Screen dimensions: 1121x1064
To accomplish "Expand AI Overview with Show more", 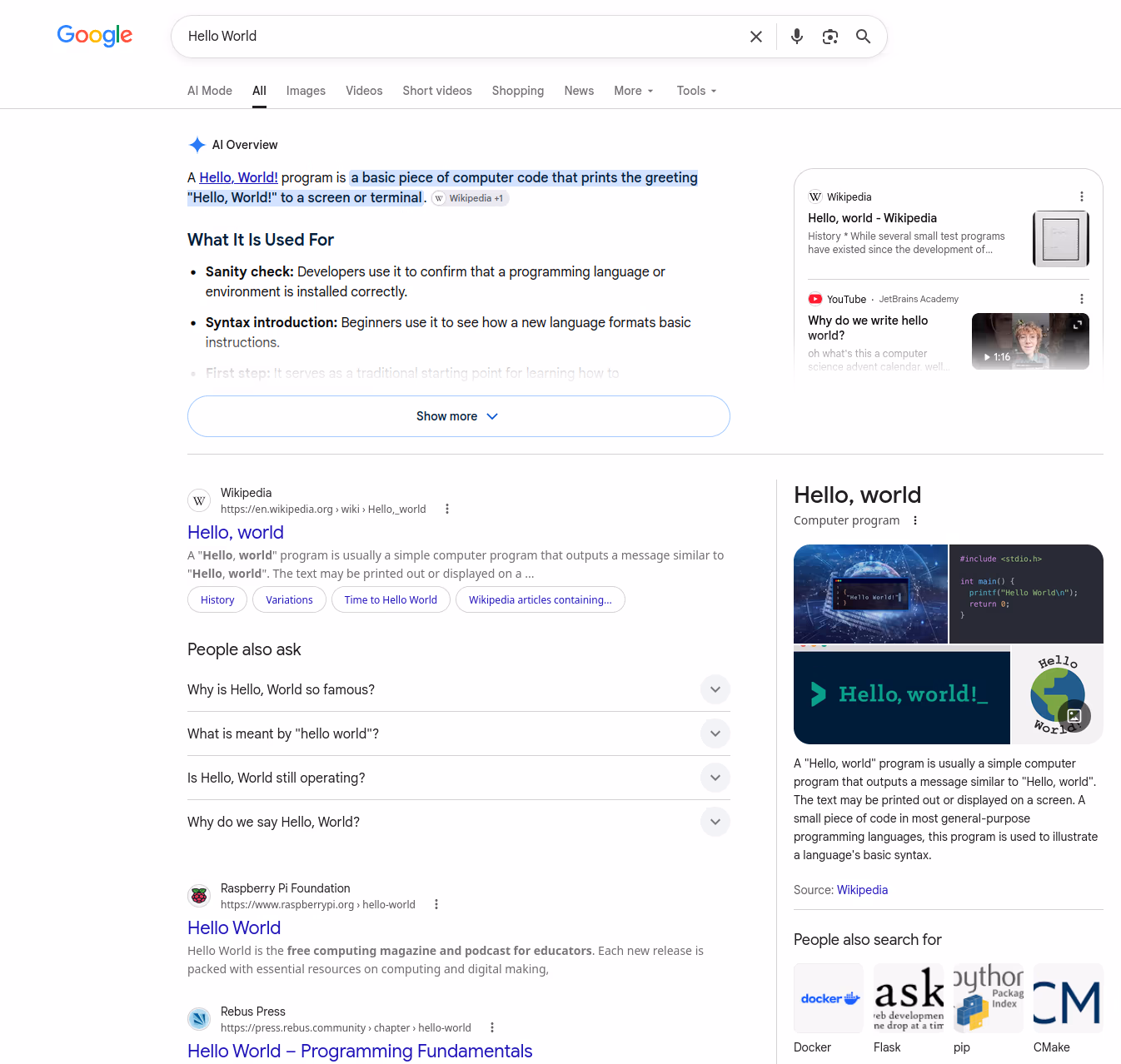I will tap(459, 416).
